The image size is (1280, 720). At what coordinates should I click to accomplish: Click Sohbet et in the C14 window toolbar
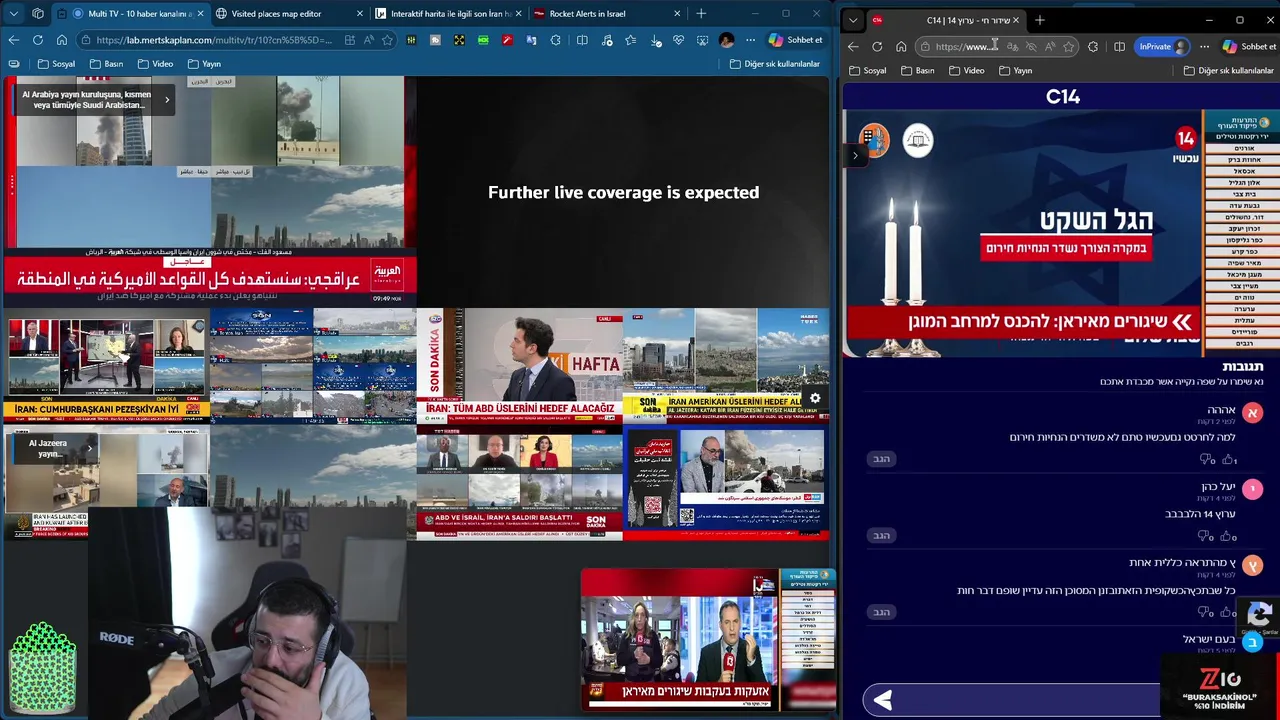1249,46
